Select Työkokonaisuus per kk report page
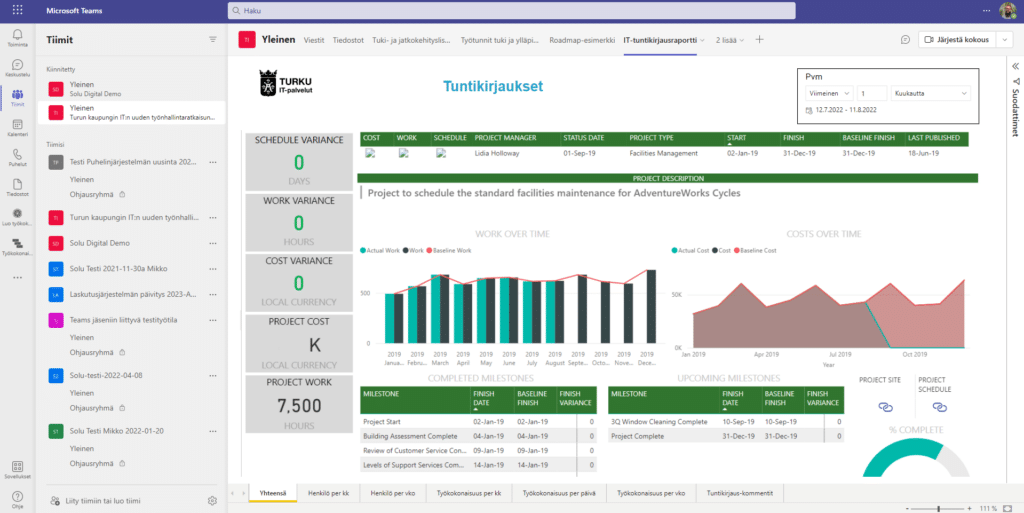 pyautogui.click(x=469, y=493)
